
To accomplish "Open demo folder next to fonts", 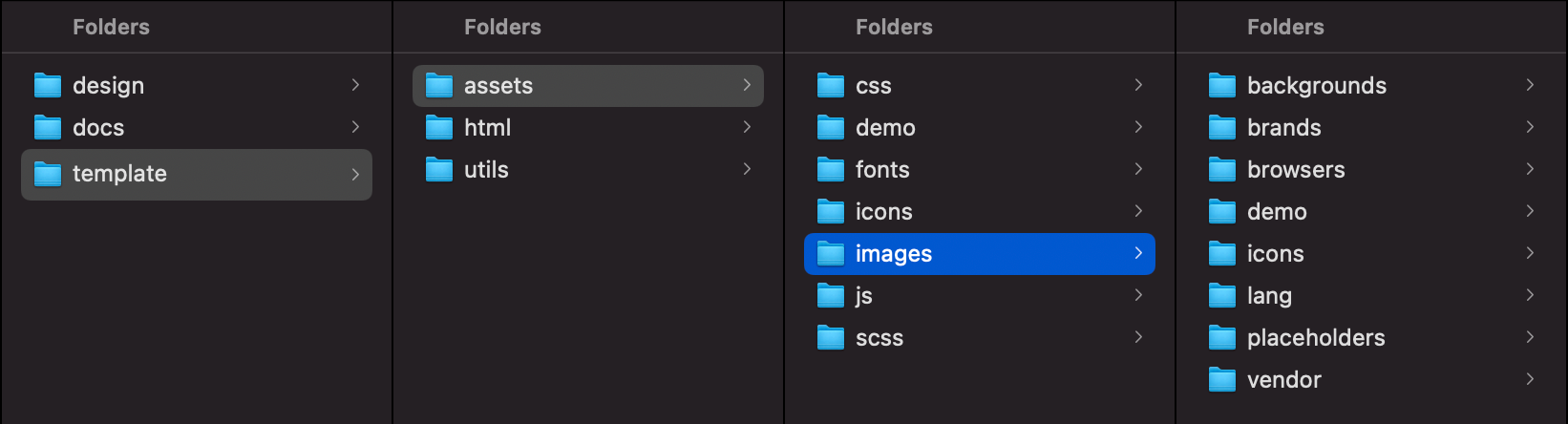I will pos(884,128).
